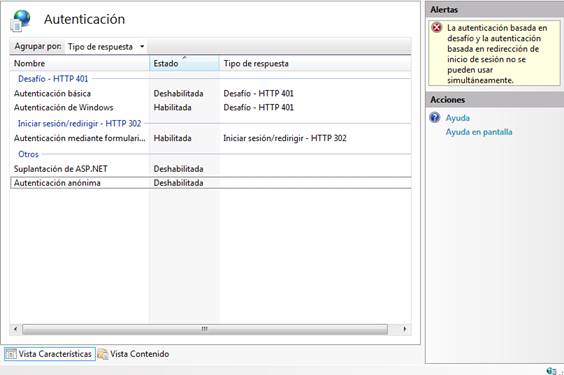This screenshot has width=564, height=375.
Task: Open the Agrupar por dropdown
Action: pos(106,47)
